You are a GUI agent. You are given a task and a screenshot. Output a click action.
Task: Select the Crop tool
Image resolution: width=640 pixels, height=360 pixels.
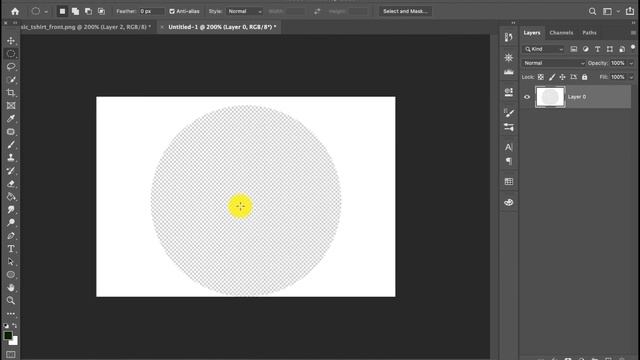point(11,93)
